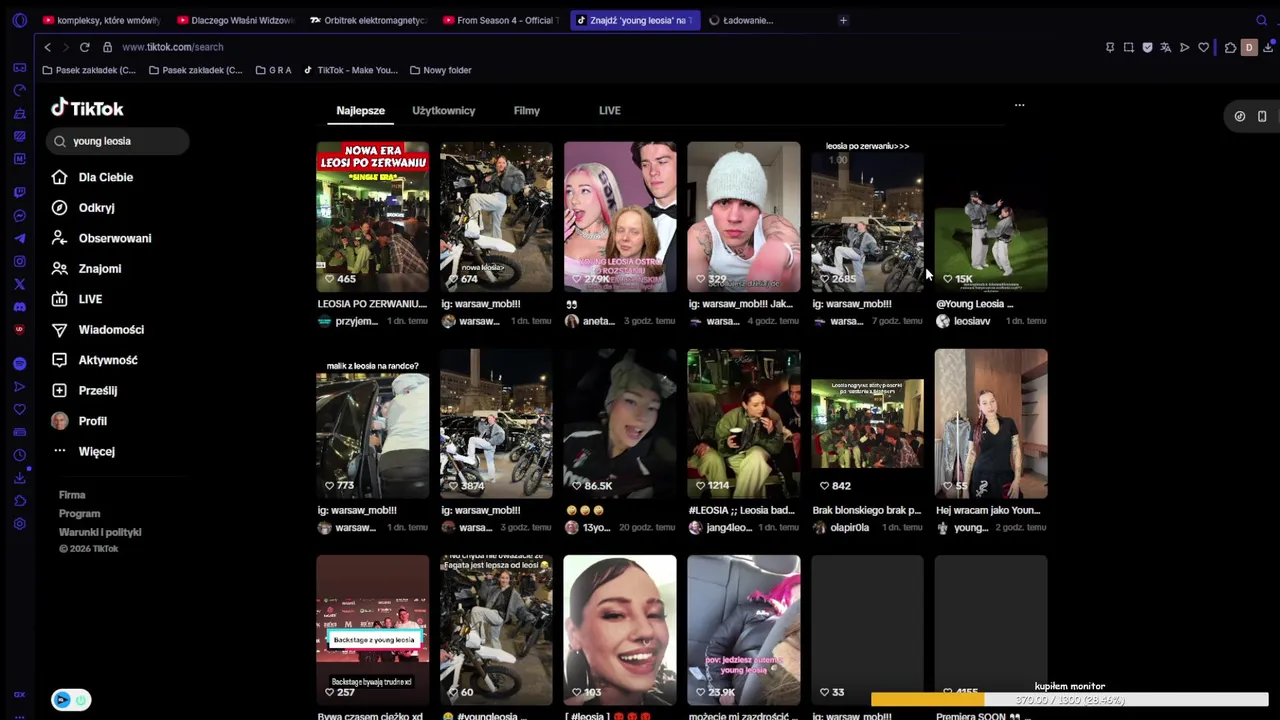Open new tab with plus button
Image resolution: width=1280 pixels, height=720 pixels.
coord(843,20)
